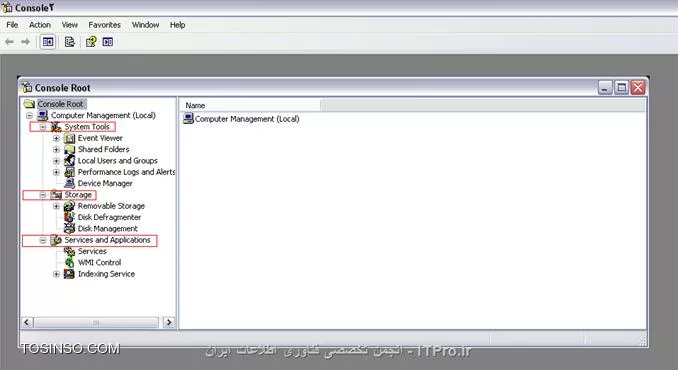This screenshot has height=370, width=678.
Task: Open the Favorites menu
Action: tap(105, 25)
